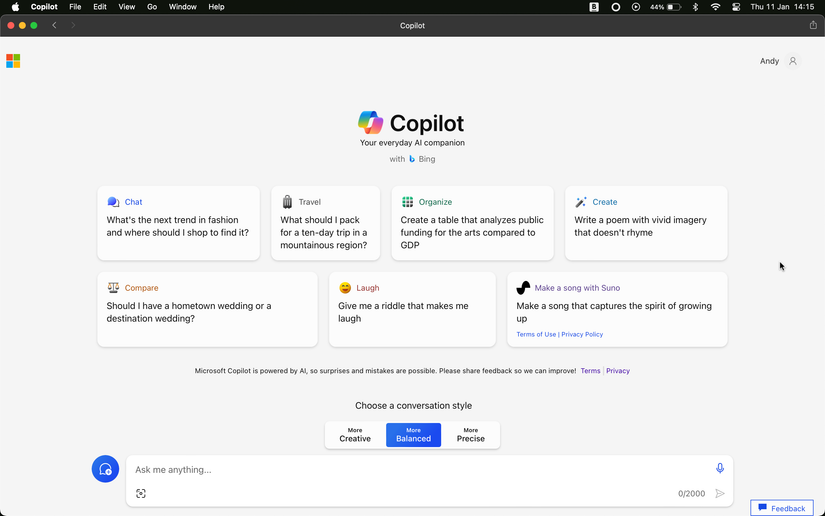Click the microphone icon in the input box
825x516 pixels.
(x=719, y=469)
